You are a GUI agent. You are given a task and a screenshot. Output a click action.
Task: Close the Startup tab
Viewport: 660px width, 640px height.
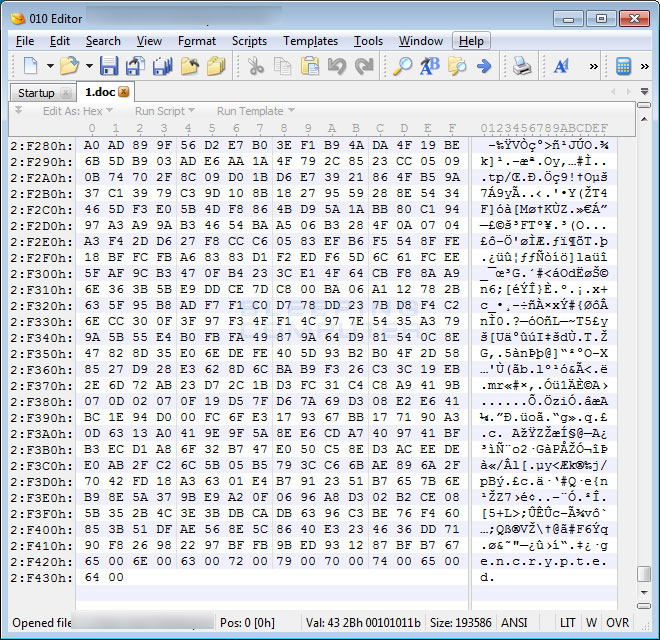click(x=66, y=93)
